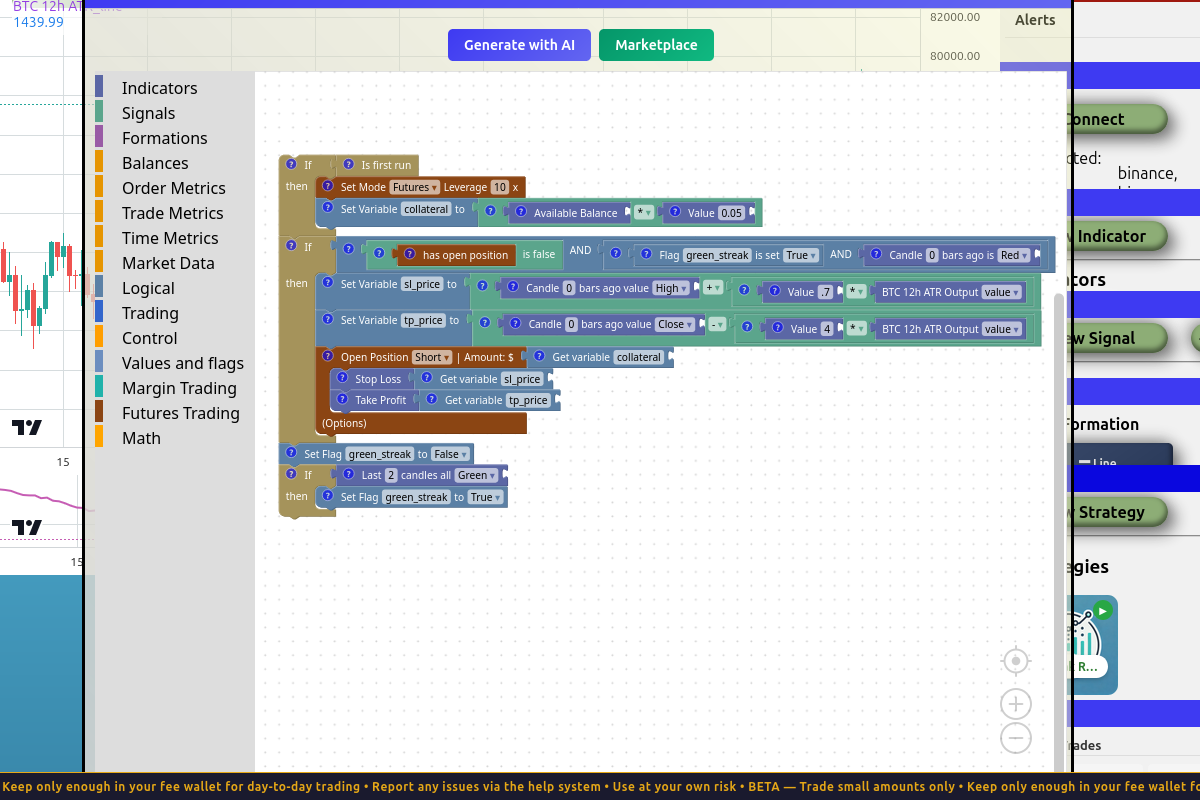Viewport: 1200px width, 800px height.
Task: Select the Math category
Action: click(x=141, y=438)
